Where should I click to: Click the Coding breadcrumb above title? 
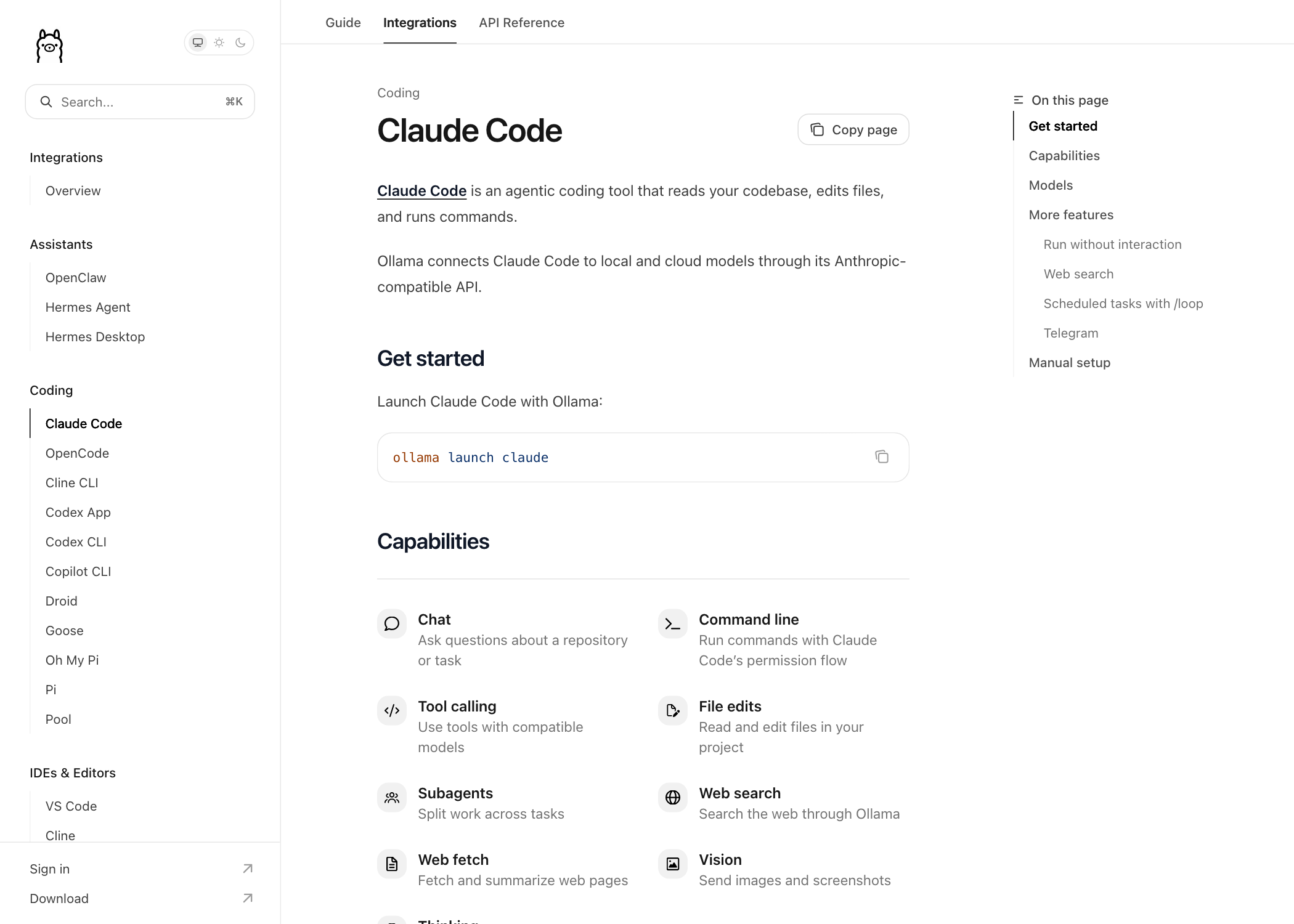(398, 93)
